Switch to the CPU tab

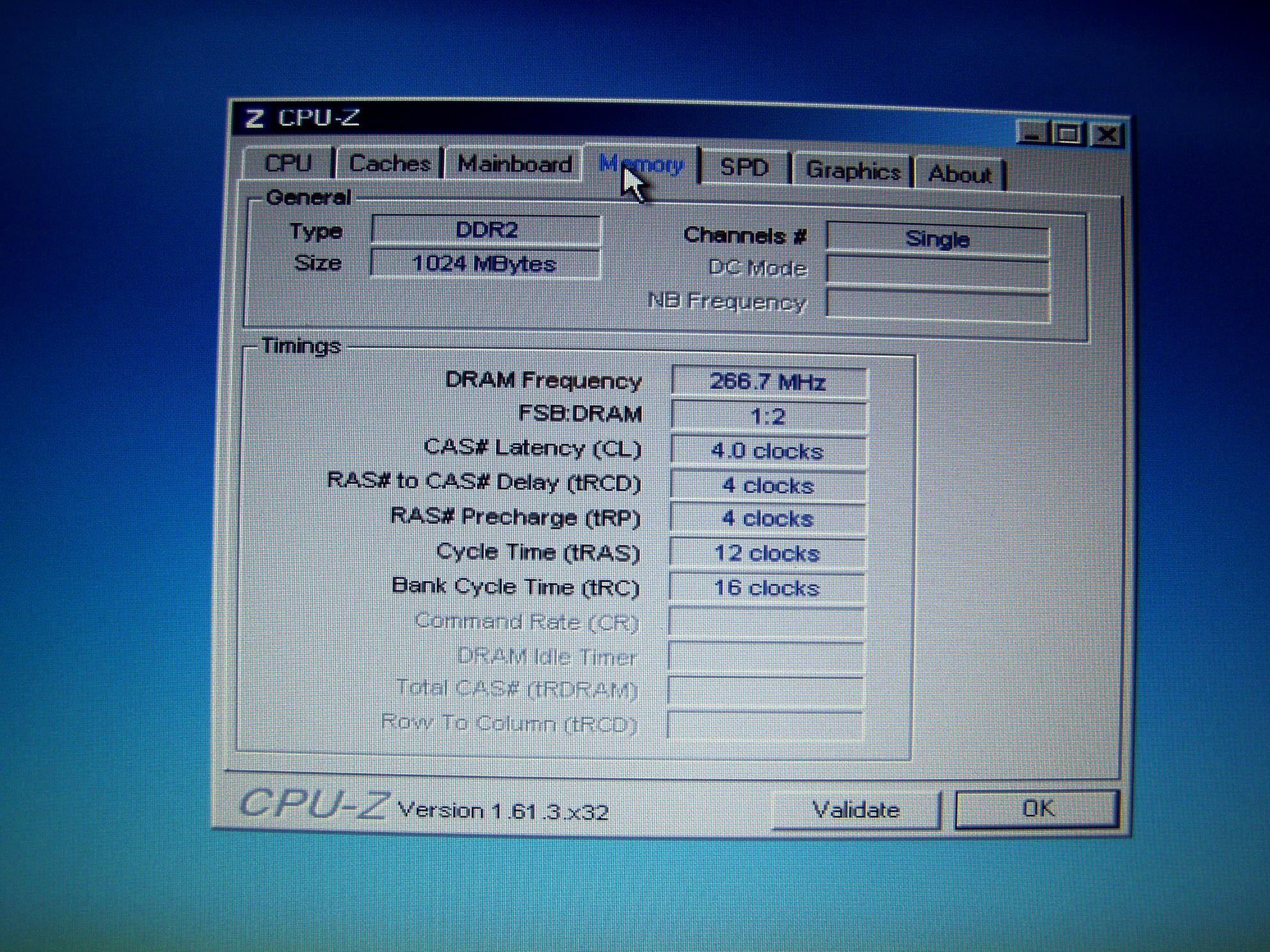click(289, 163)
